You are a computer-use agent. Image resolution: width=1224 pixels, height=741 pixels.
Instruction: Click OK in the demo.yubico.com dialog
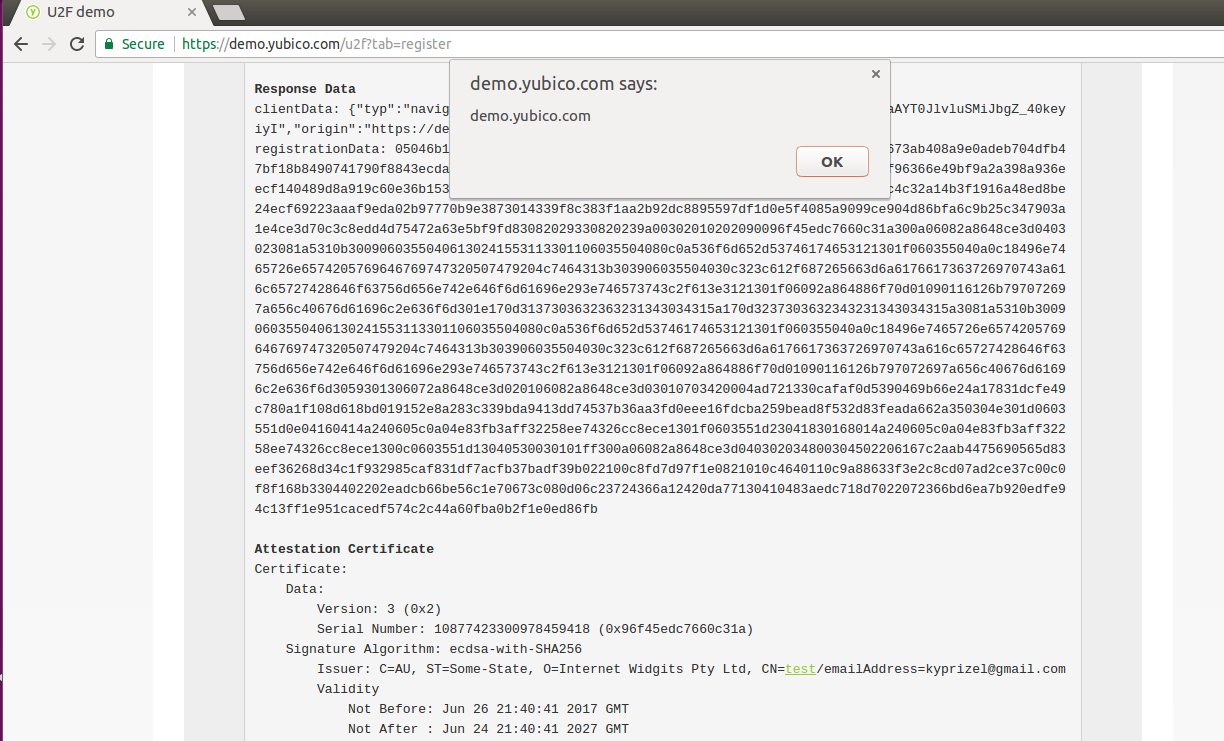coord(832,161)
